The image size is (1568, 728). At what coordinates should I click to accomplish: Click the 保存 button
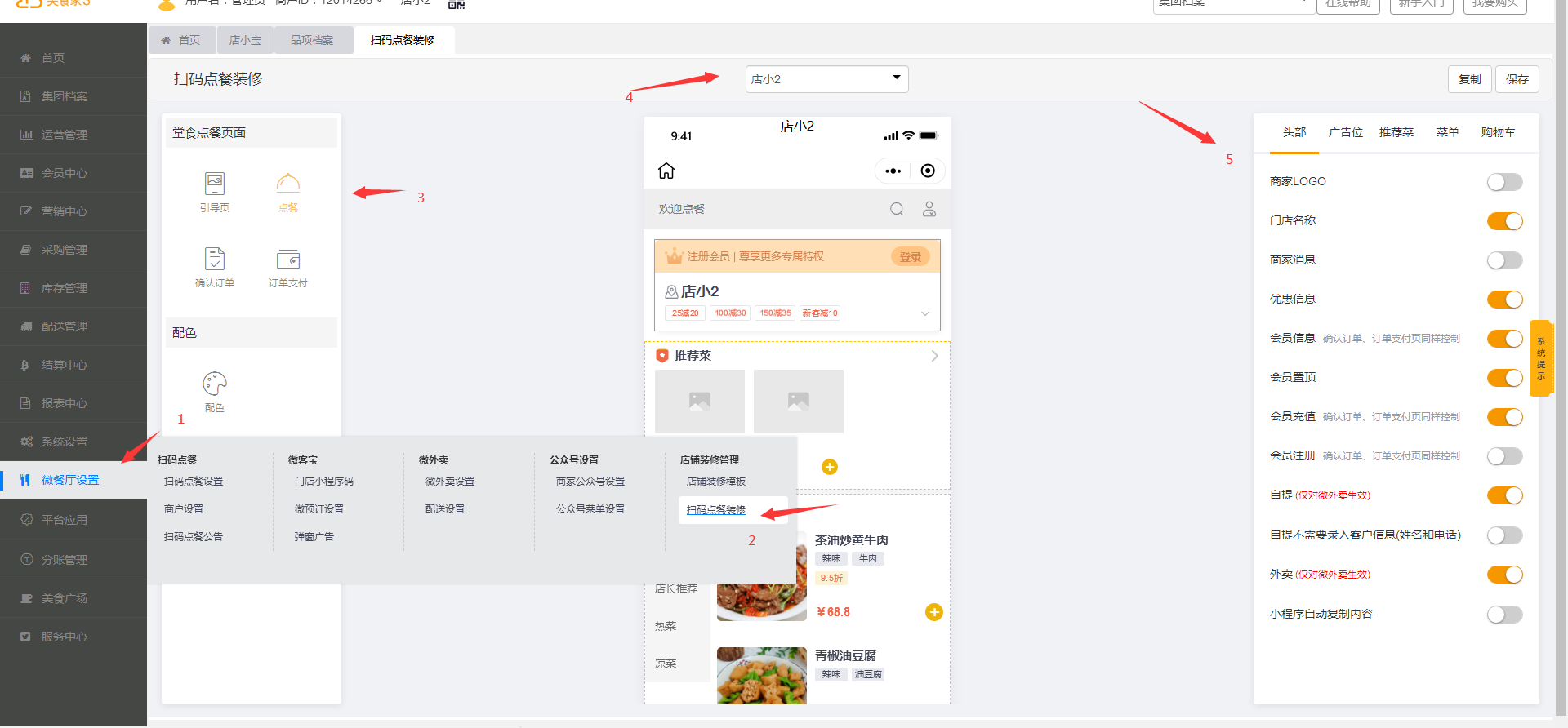point(1517,79)
